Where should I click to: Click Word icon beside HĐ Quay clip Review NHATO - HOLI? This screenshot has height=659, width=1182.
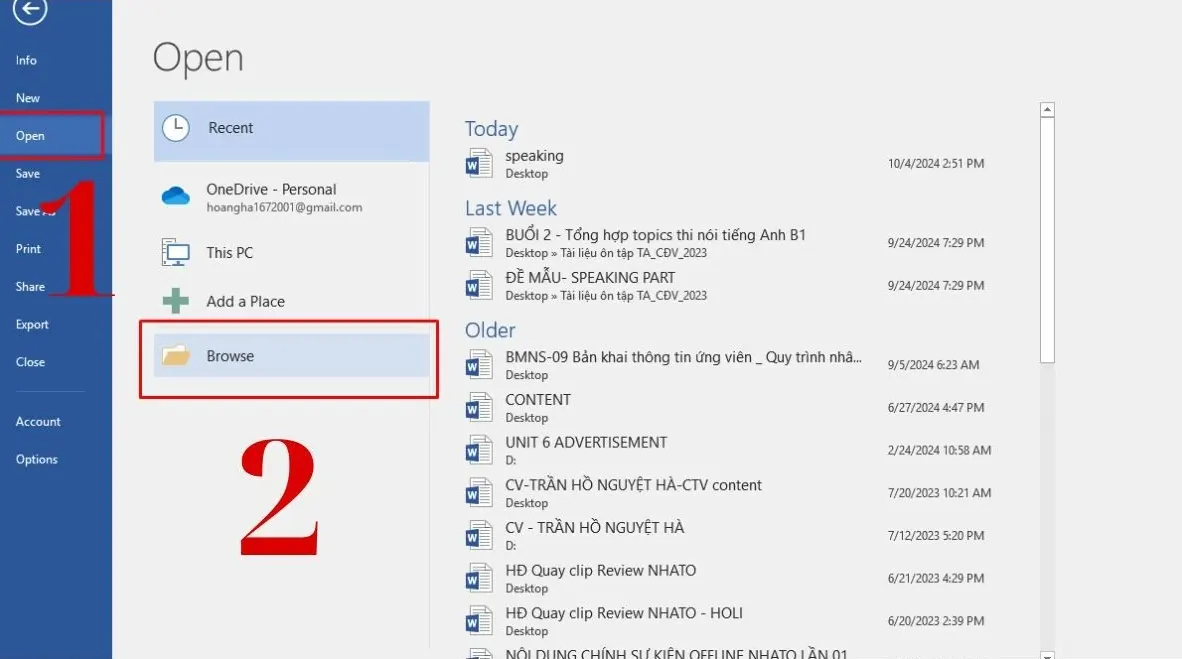click(479, 621)
